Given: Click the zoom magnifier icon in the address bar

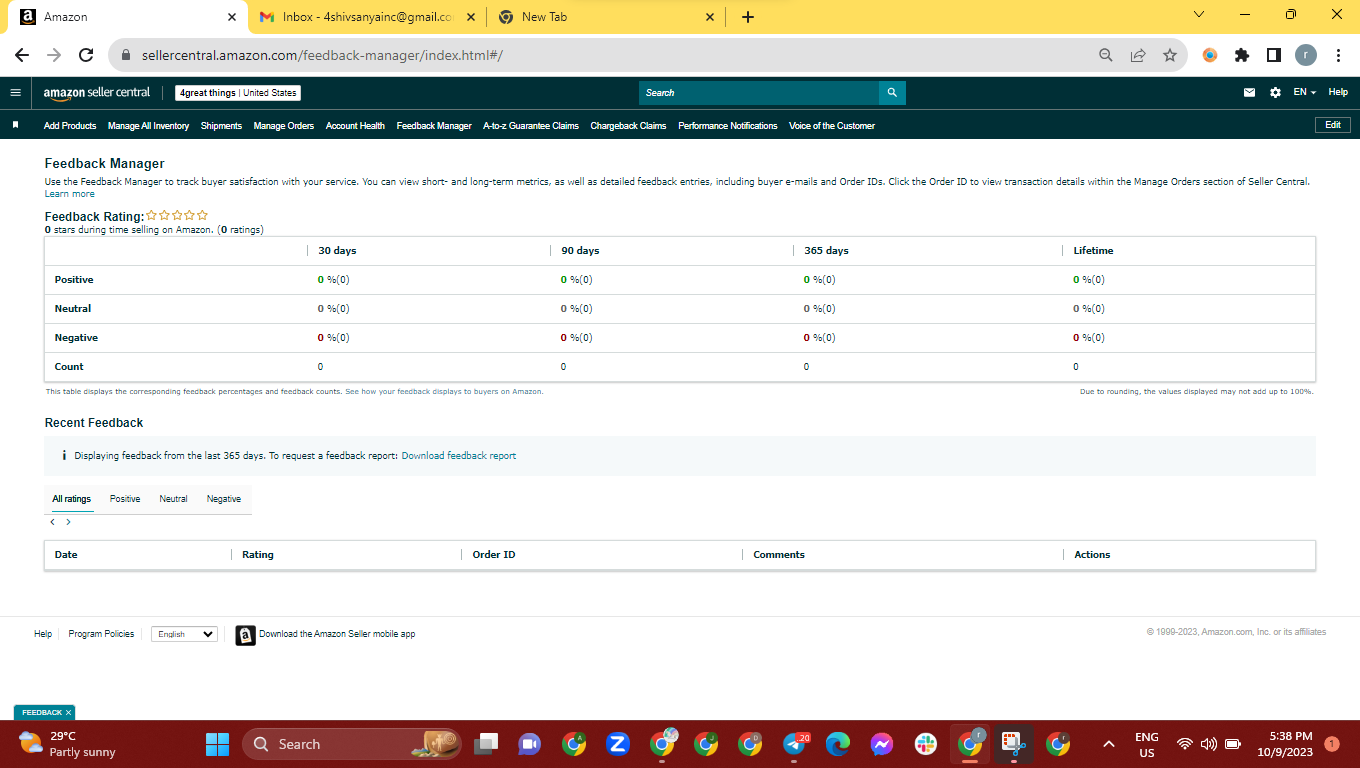Looking at the screenshot, I should (1106, 56).
